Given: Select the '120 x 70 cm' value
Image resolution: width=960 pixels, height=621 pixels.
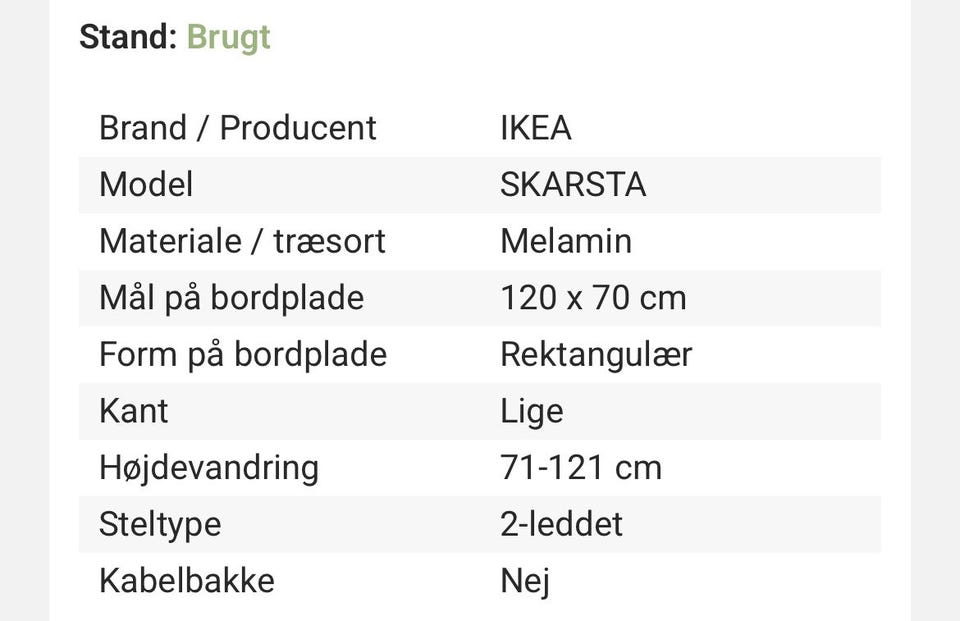Looking at the screenshot, I should (x=593, y=298).
